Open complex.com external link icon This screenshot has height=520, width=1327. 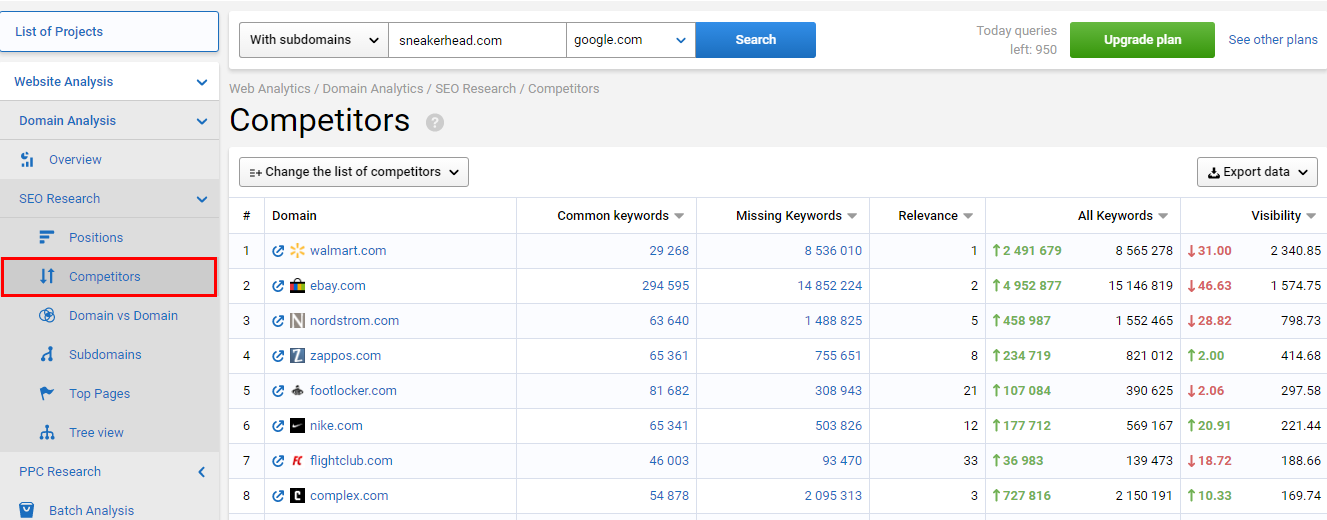tap(278, 496)
